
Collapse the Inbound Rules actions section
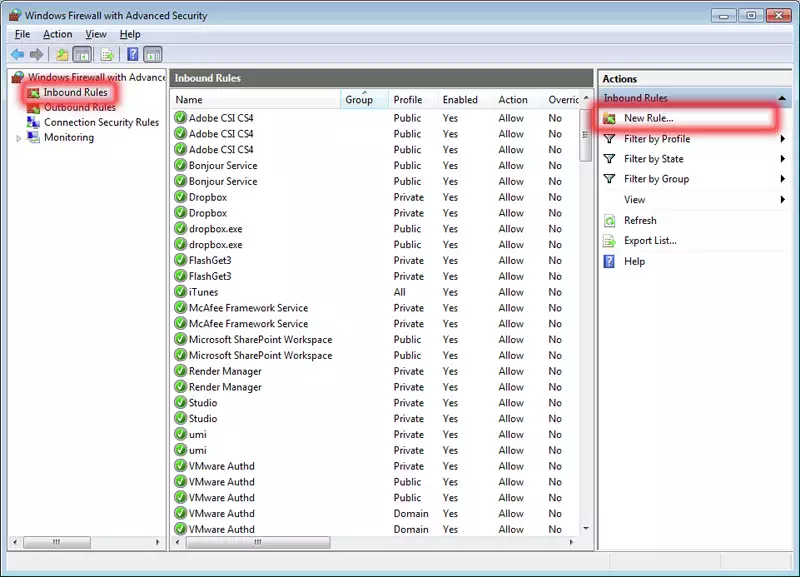coord(781,98)
